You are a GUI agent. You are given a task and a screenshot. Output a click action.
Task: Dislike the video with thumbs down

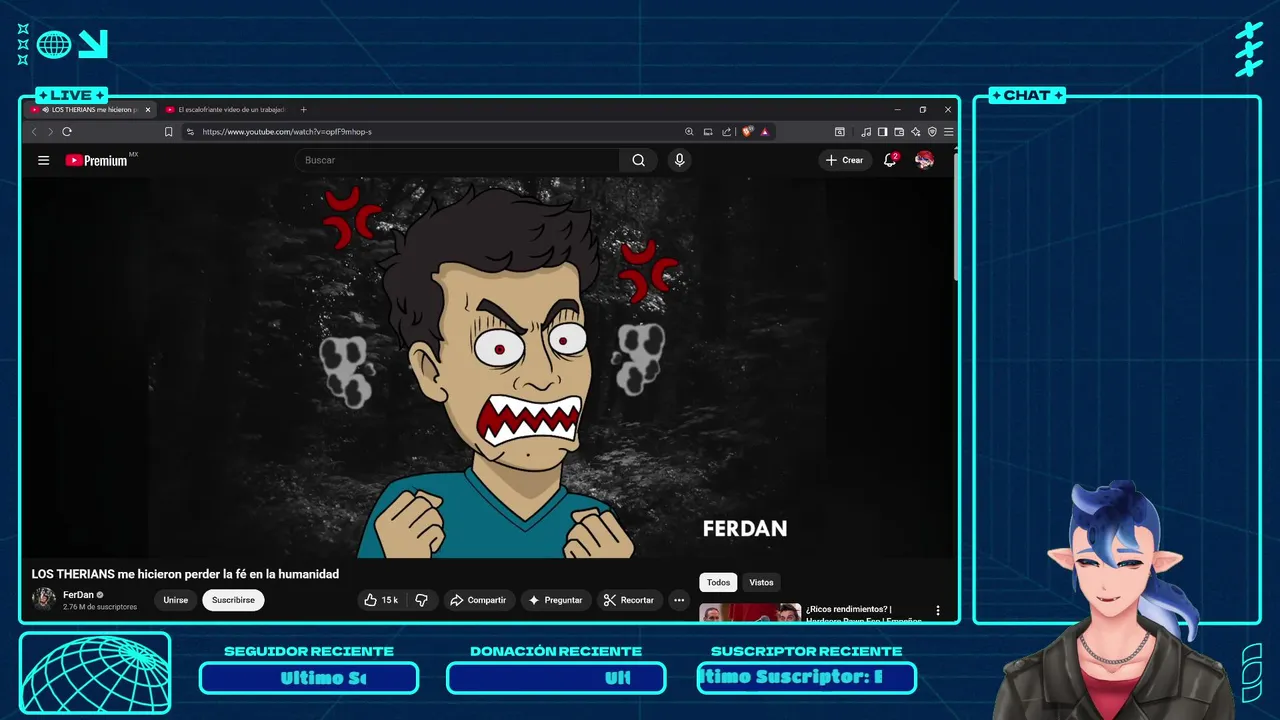click(x=421, y=600)
